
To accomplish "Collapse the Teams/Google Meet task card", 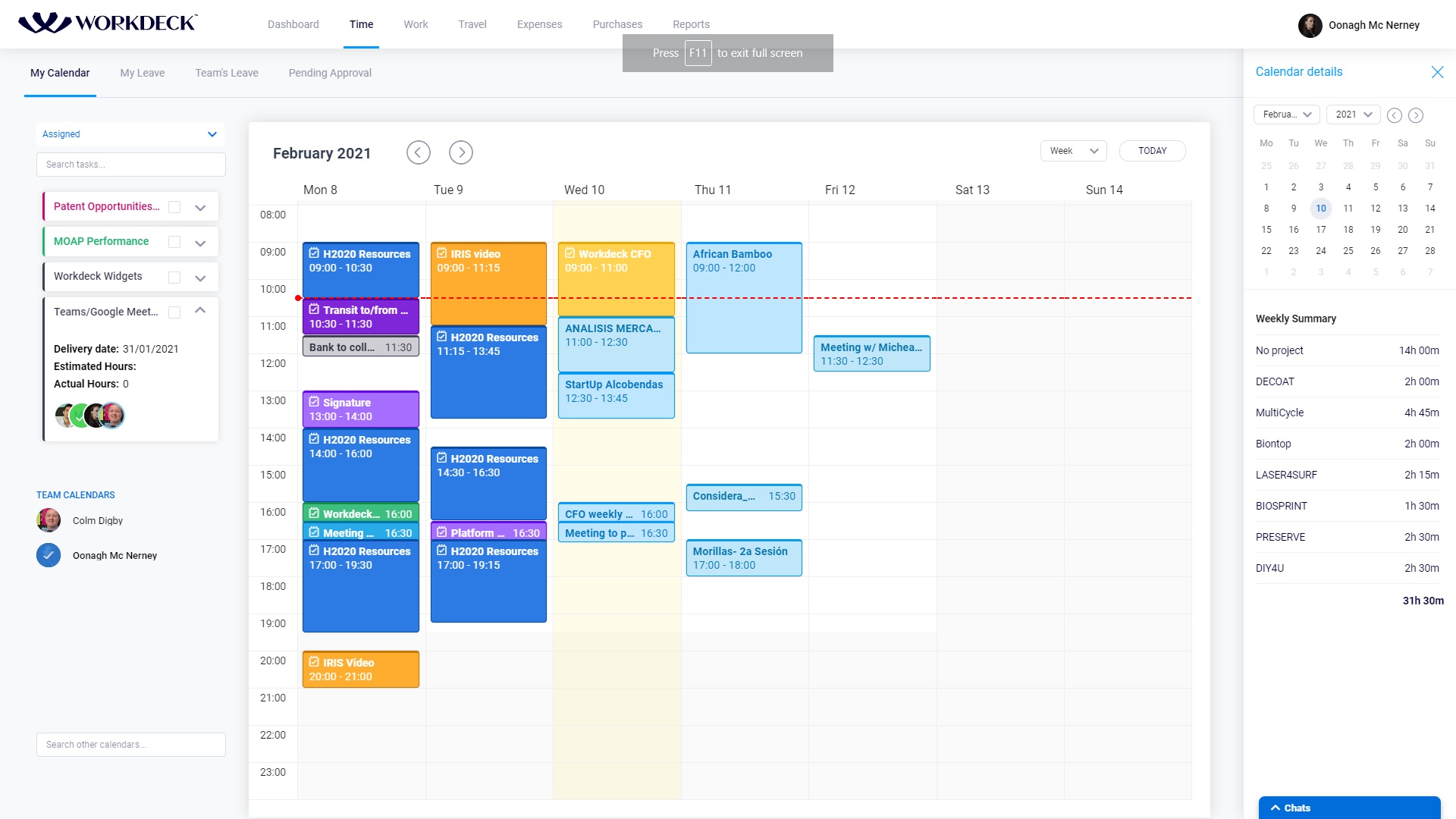I will coord(200,310).
